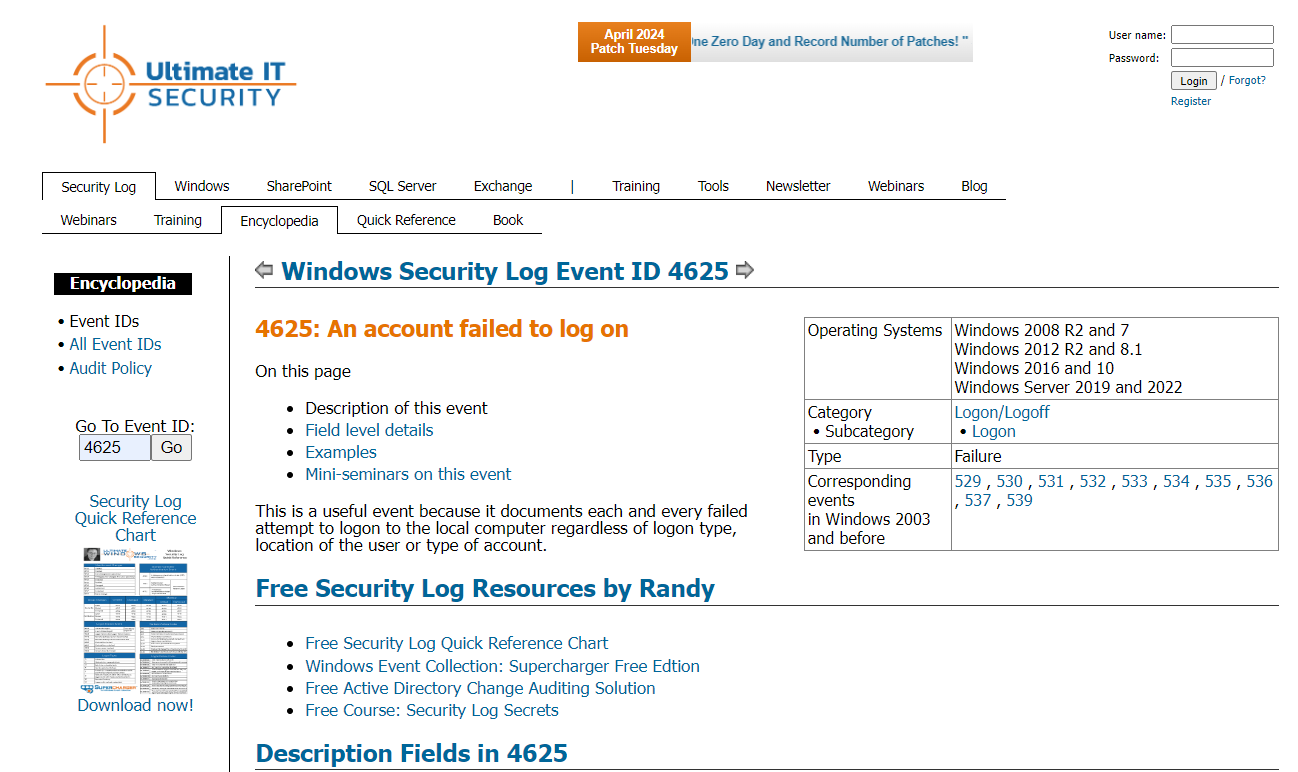This screenshot has height=772, width=1298.
Task: Open the Exchange menu section
Action: pyautogui.click(x=502, y=186)
